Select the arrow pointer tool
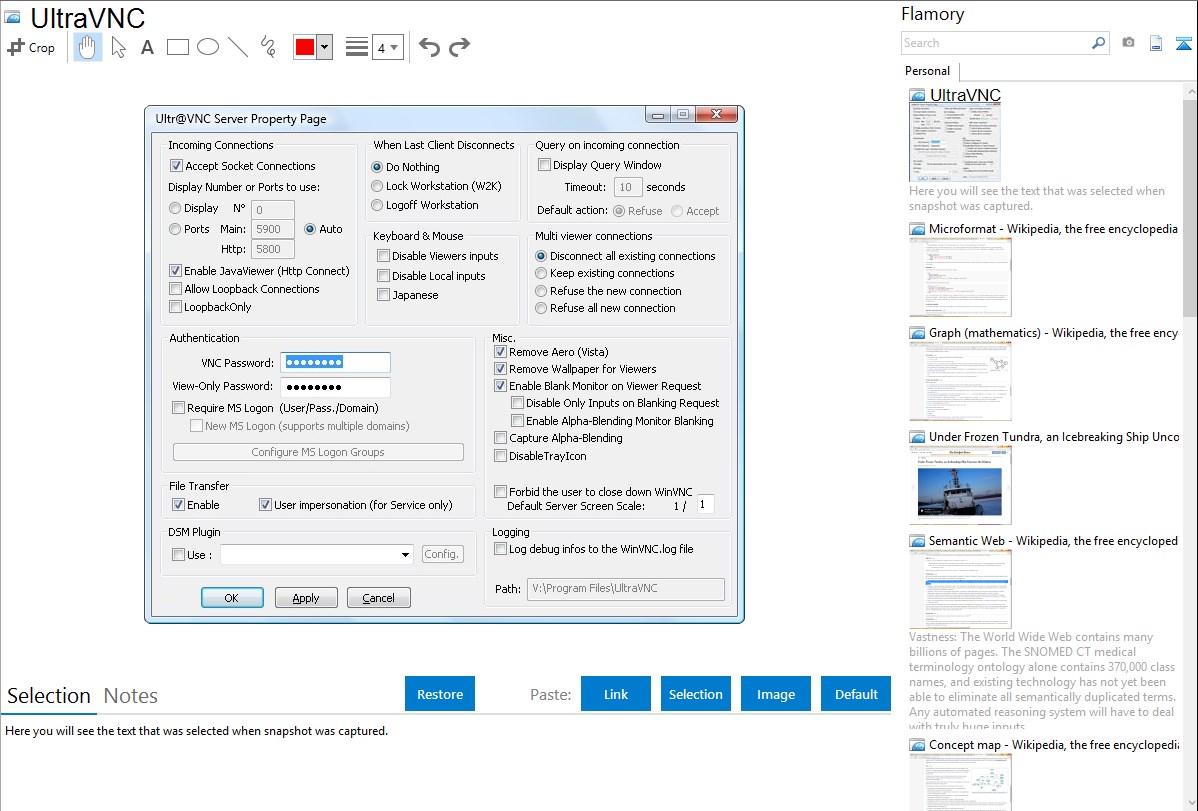 tap(118, 47)
